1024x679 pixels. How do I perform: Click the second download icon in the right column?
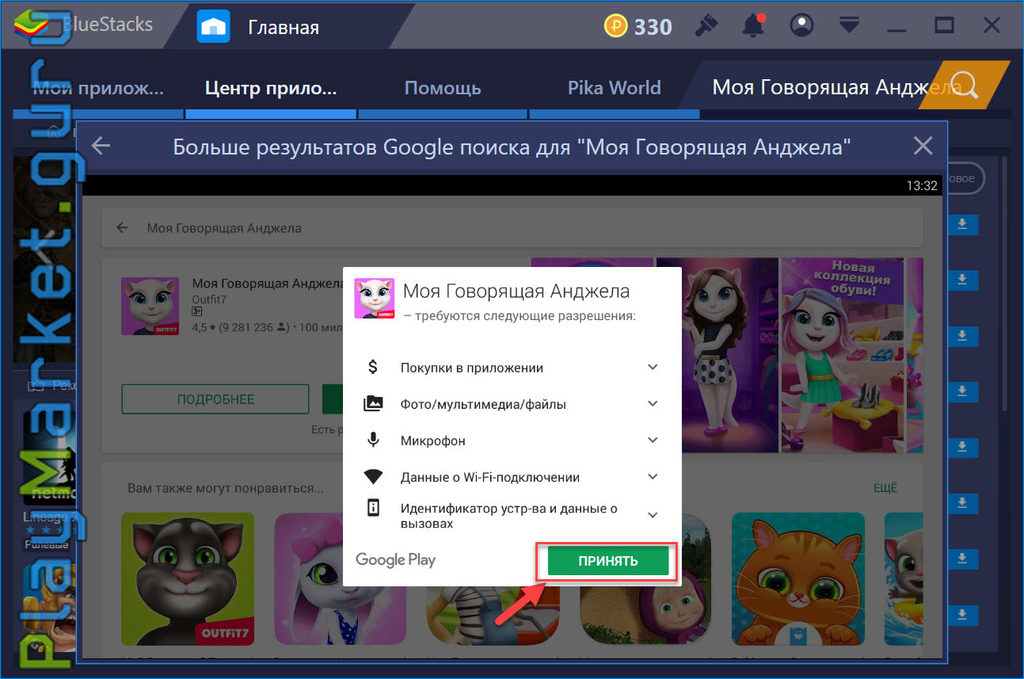962,280
